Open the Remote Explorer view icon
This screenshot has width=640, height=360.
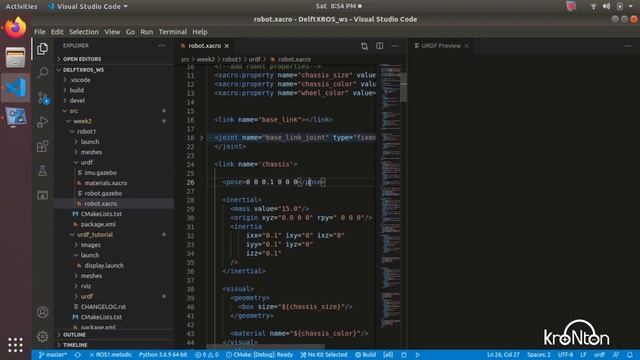tap(42, 195)
